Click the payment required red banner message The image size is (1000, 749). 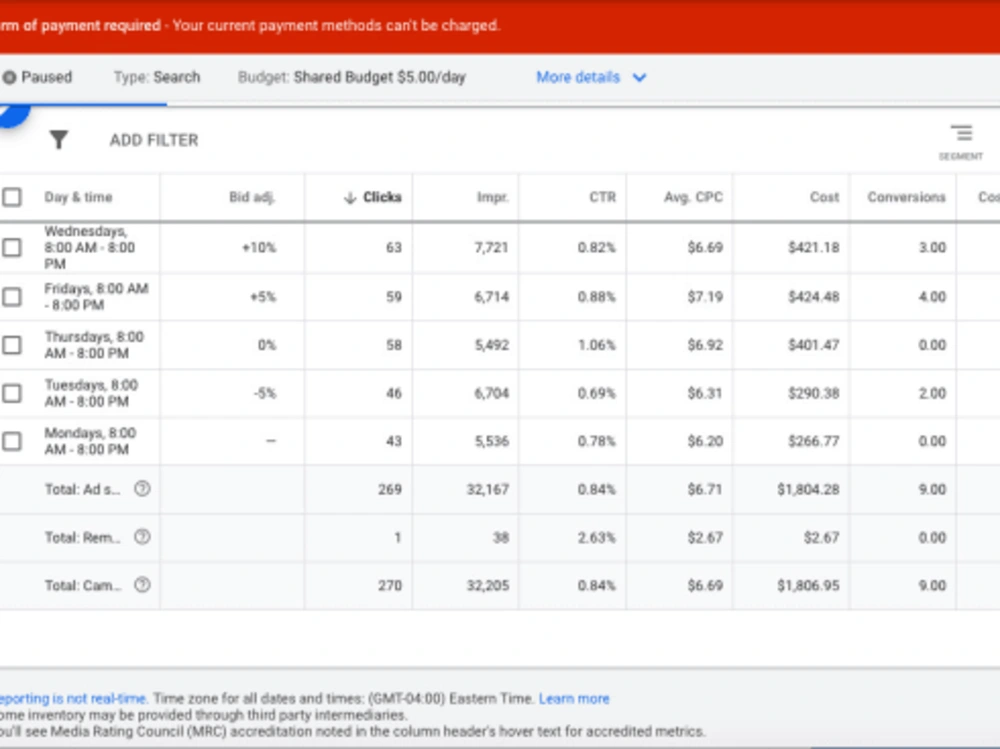250,26
